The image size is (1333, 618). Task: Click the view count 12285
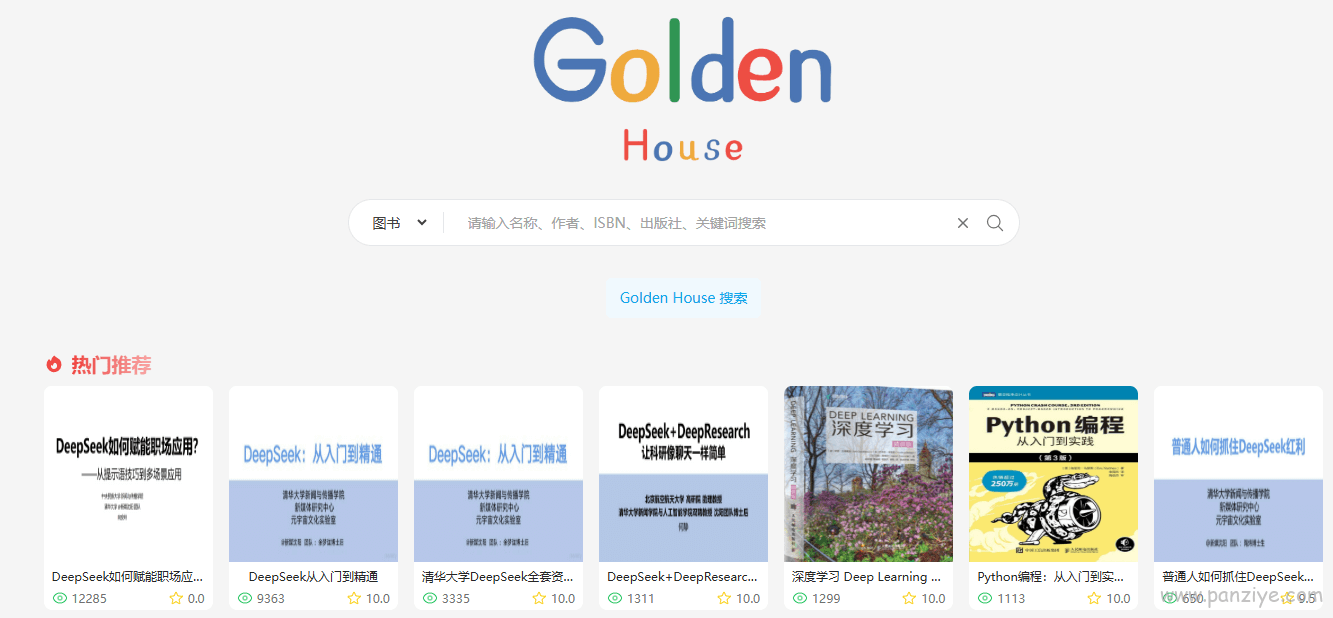click(x=89, y=599)
